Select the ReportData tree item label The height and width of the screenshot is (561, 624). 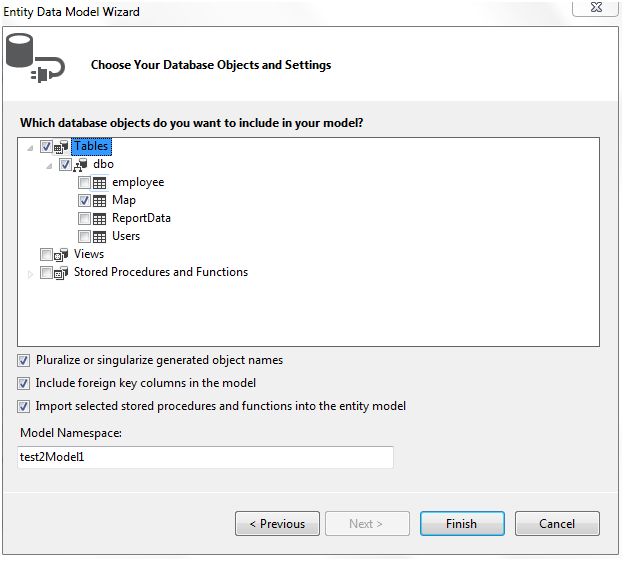(141, 218)
